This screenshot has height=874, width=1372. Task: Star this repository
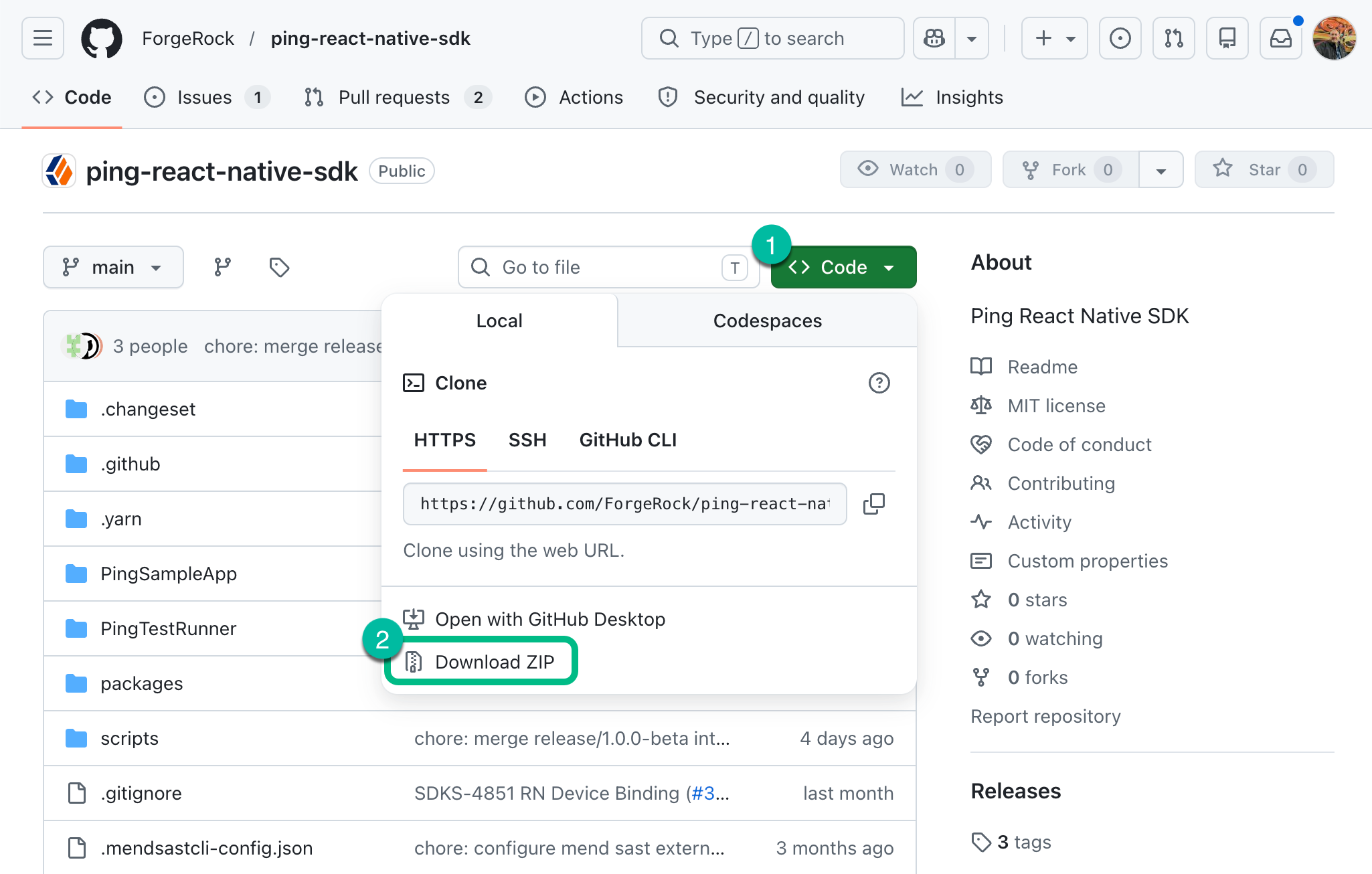pyautogui.click(x=1264, y=170)
